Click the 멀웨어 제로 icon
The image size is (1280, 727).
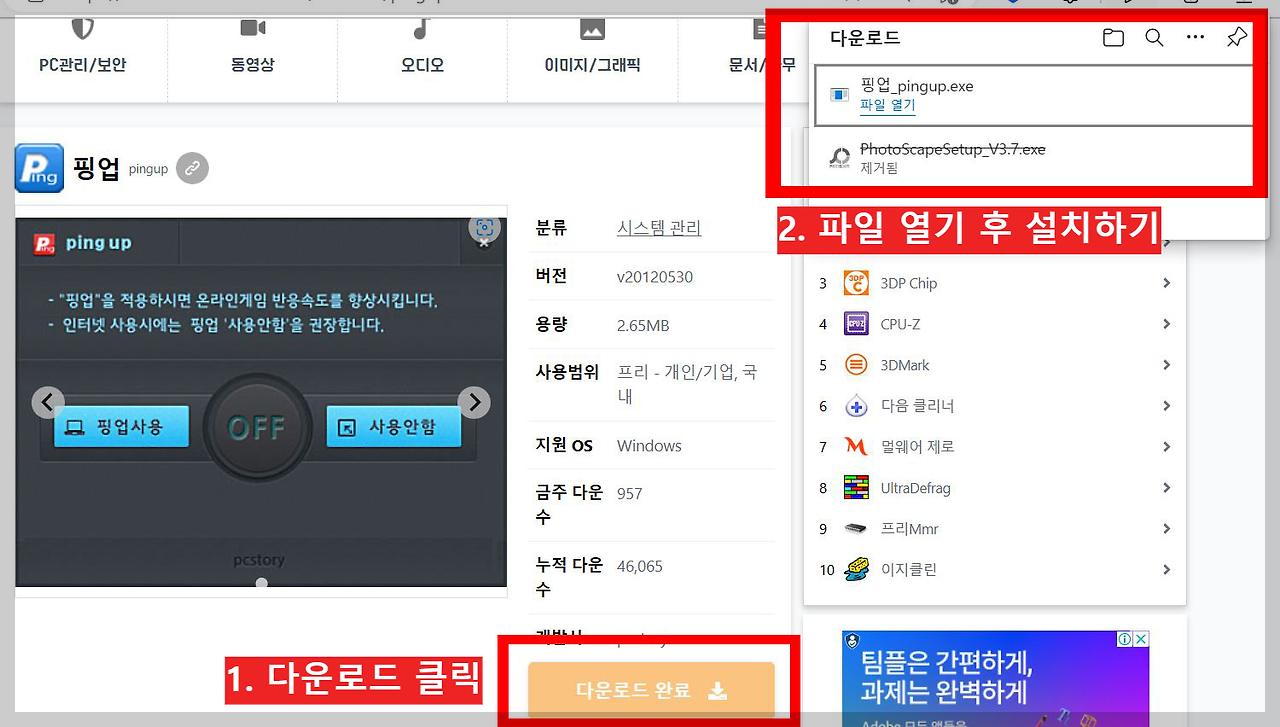click(x=856, y=447)
